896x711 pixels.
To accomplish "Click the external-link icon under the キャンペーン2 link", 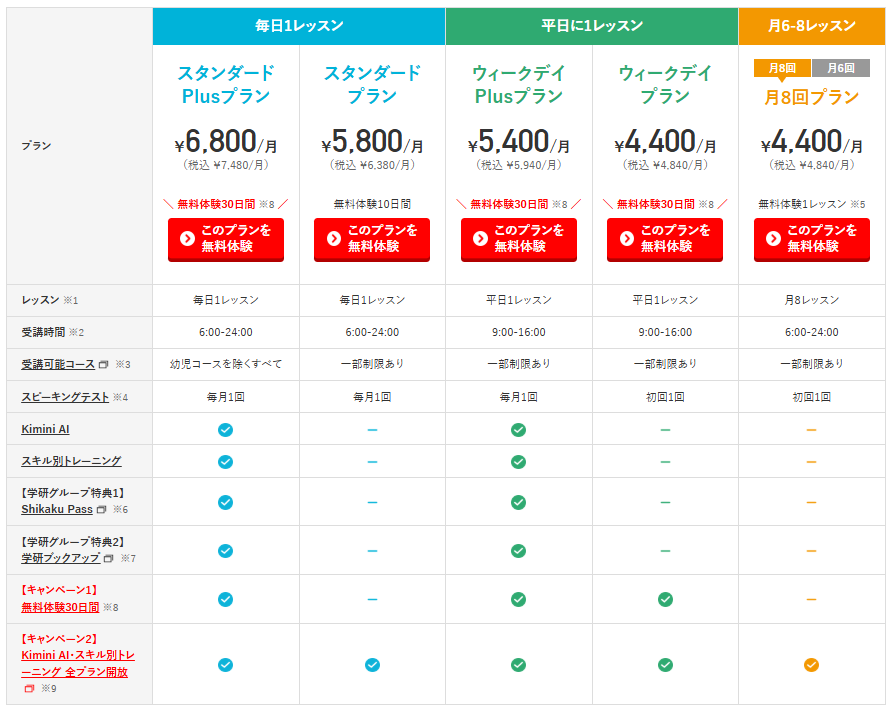I will 29,689.
